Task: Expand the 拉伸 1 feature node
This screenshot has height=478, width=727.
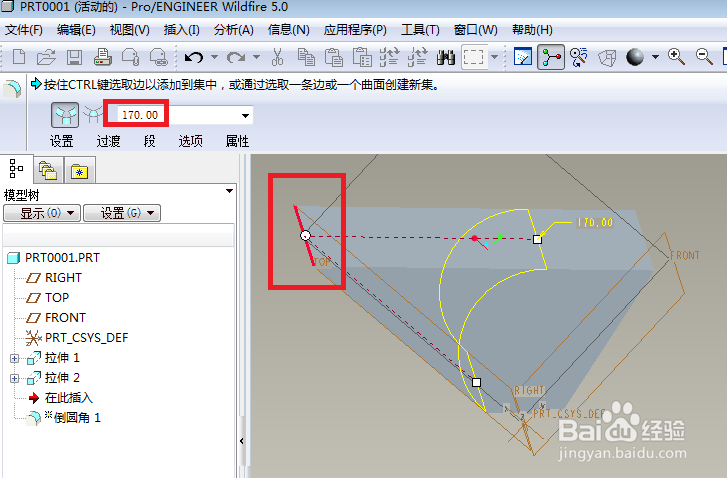Action: click(14, 358)
